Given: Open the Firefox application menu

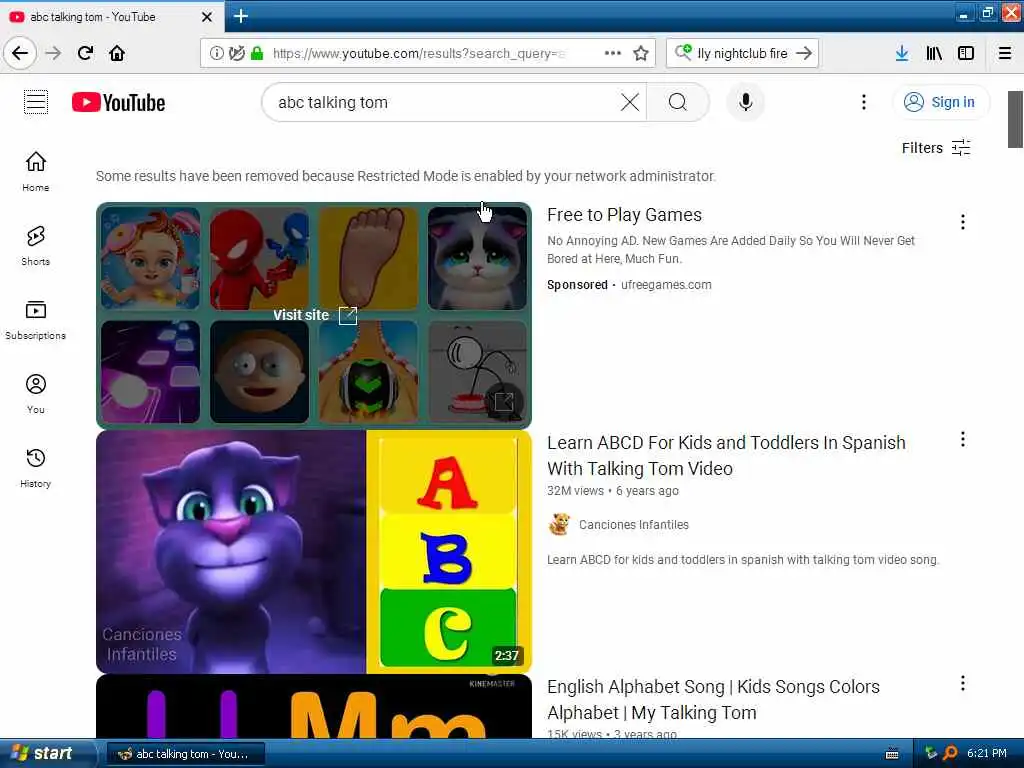Looking at the screenshot, I should tap(1005, 54).
